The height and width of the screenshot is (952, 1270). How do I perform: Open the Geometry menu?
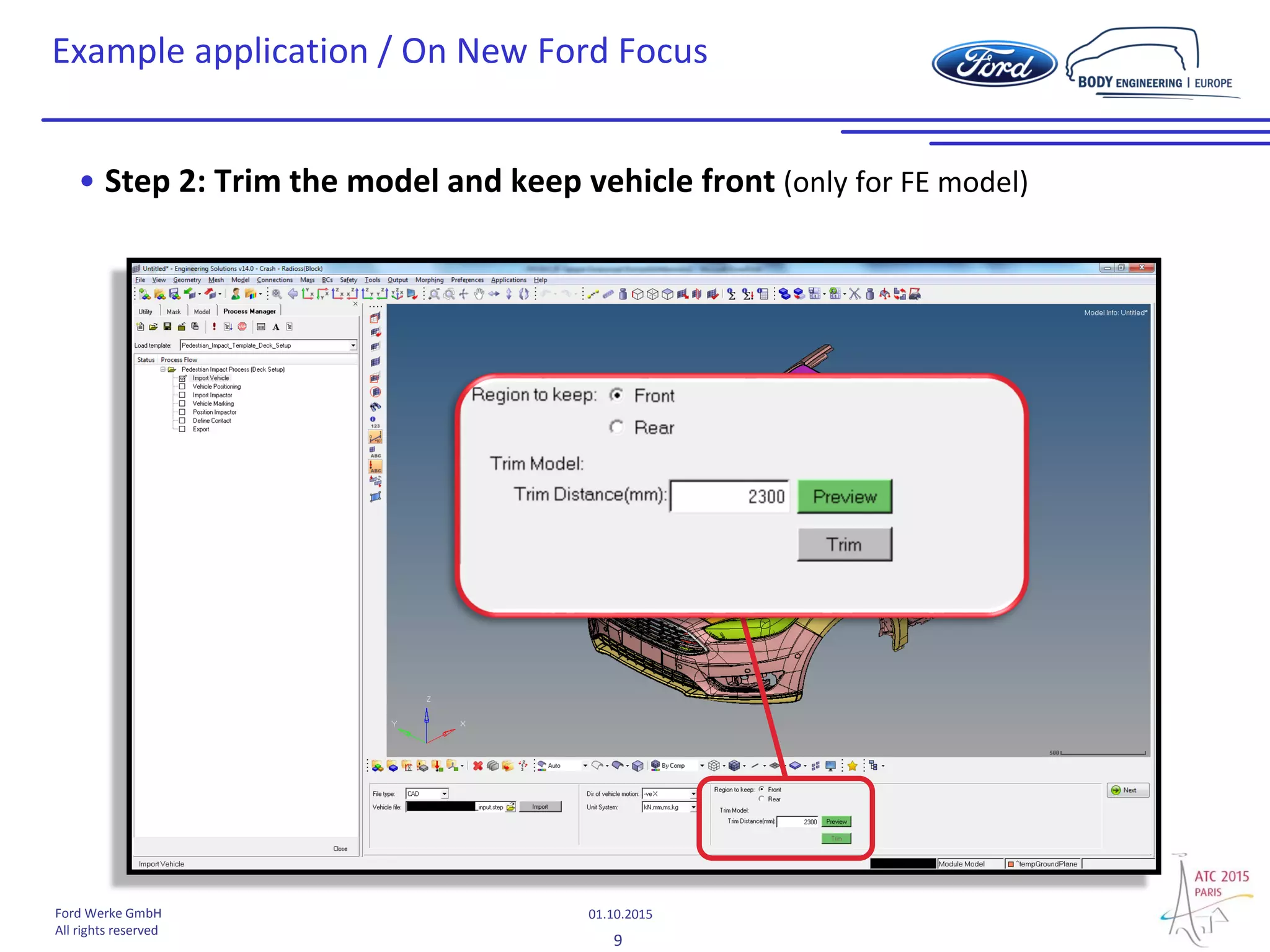coord(187,280)
